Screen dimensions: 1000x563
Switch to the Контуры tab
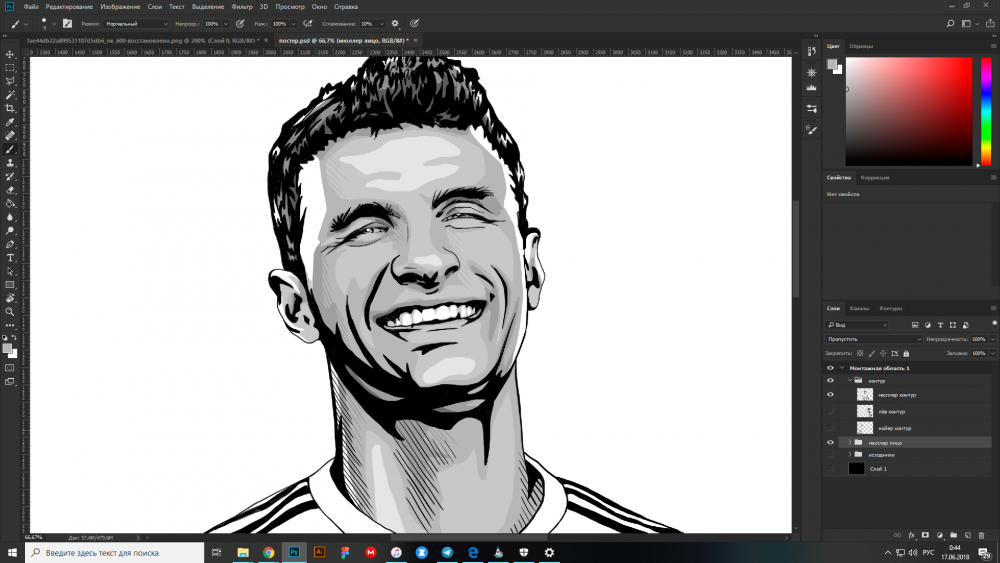(x=890, y=308)
